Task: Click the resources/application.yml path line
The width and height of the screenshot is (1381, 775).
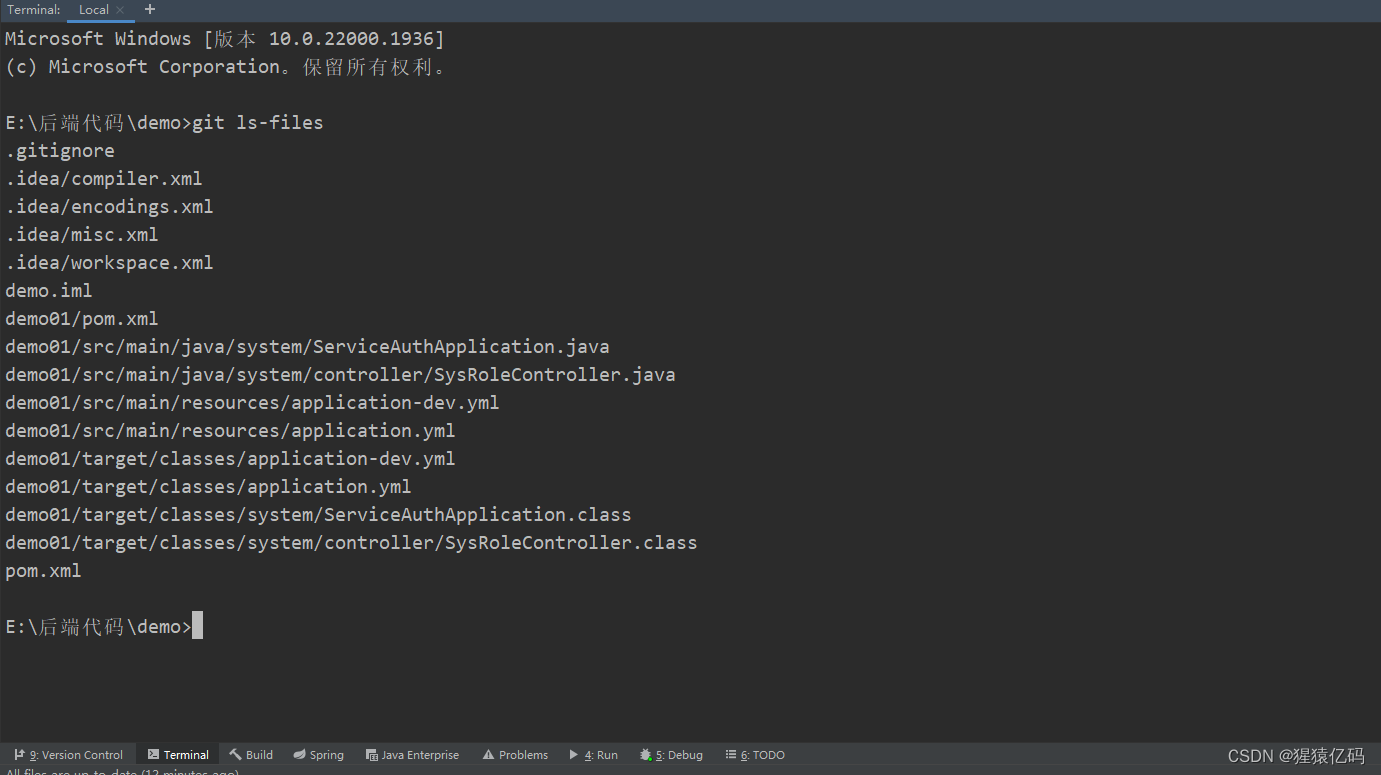Action: coord(230,431)
